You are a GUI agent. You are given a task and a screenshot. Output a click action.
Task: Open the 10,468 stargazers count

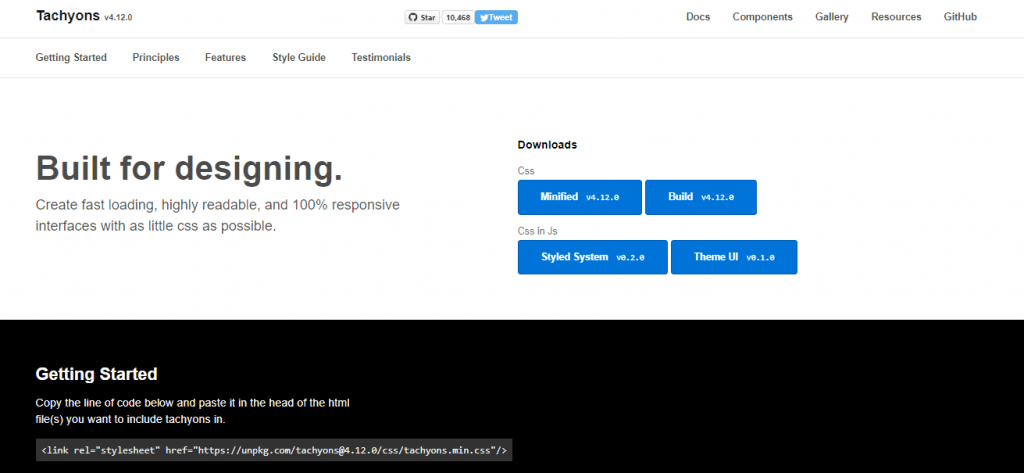(457, 17)
